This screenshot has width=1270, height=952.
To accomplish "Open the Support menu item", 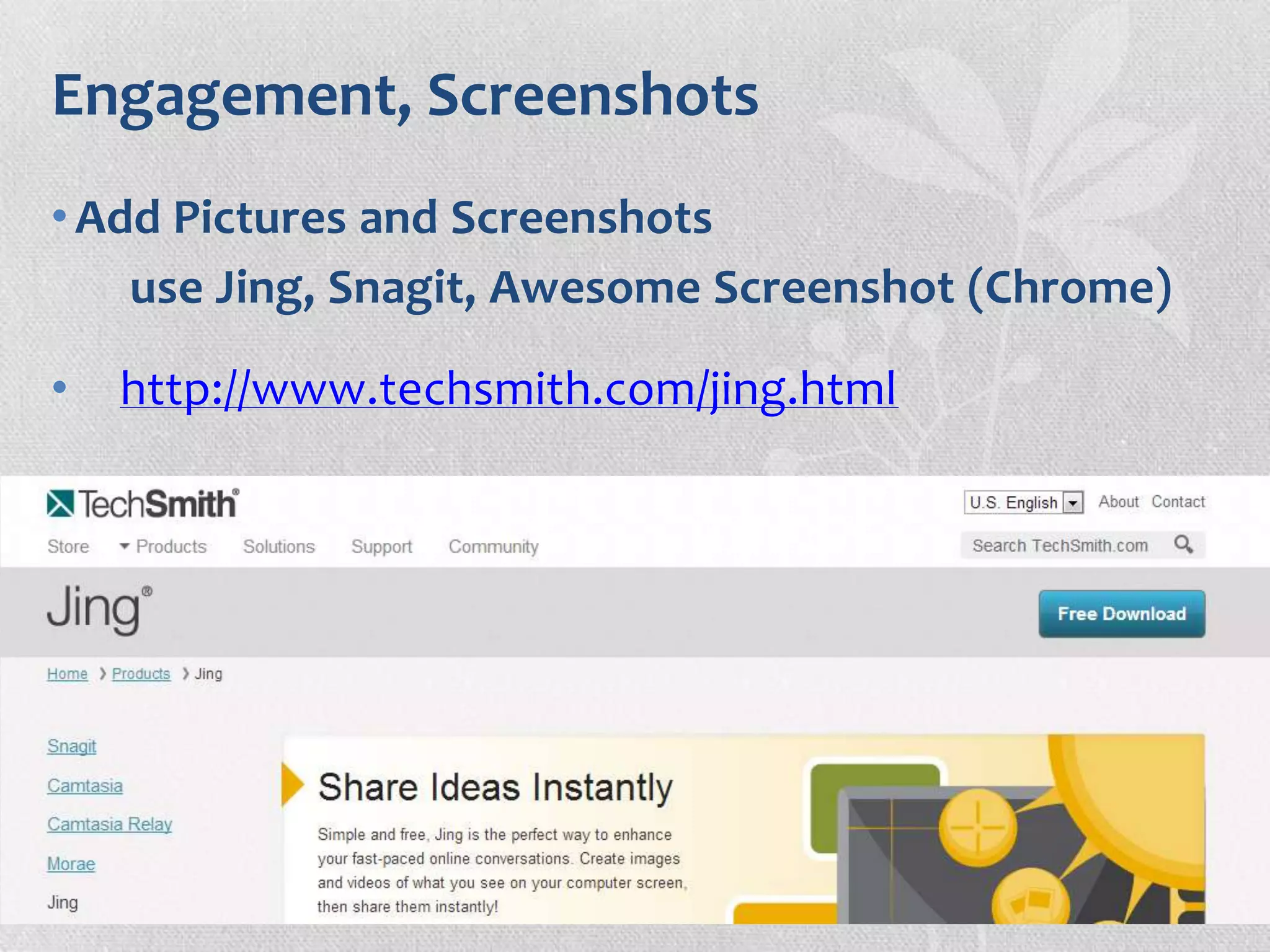I will click(381, 547).
